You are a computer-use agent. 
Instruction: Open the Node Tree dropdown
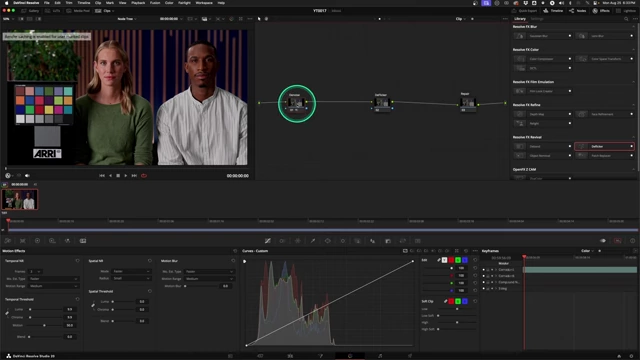pos(127,19)
